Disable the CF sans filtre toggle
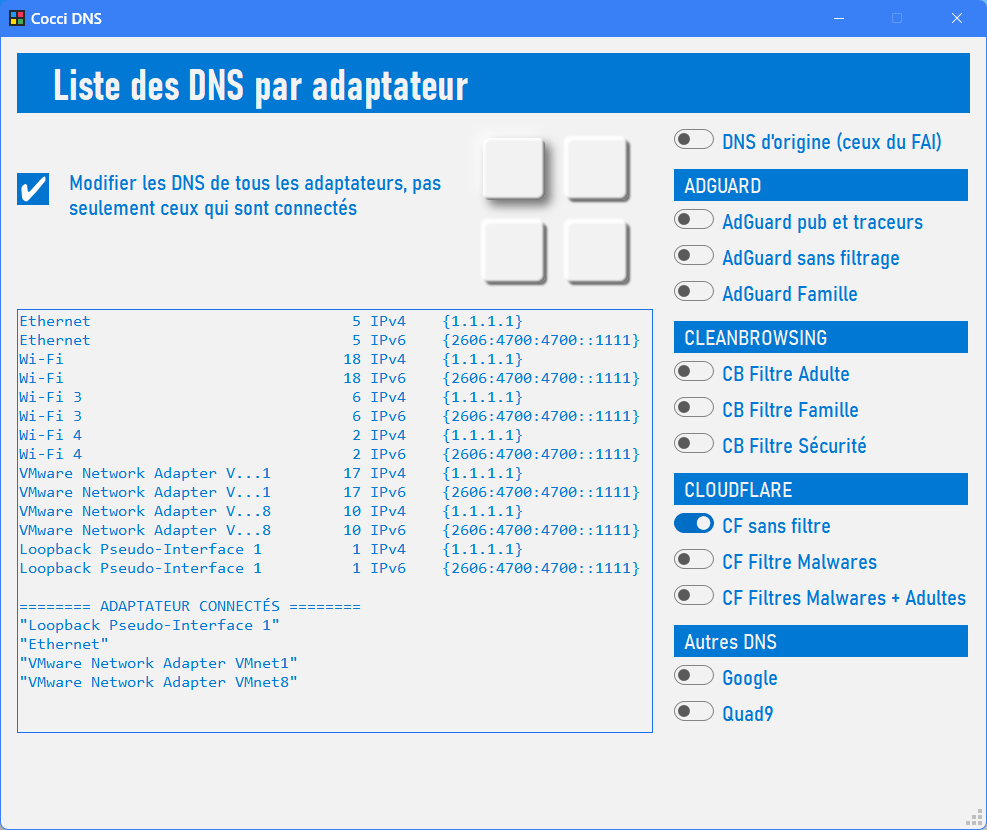Screen dimensions: 987x830 [x=694, y=524]
